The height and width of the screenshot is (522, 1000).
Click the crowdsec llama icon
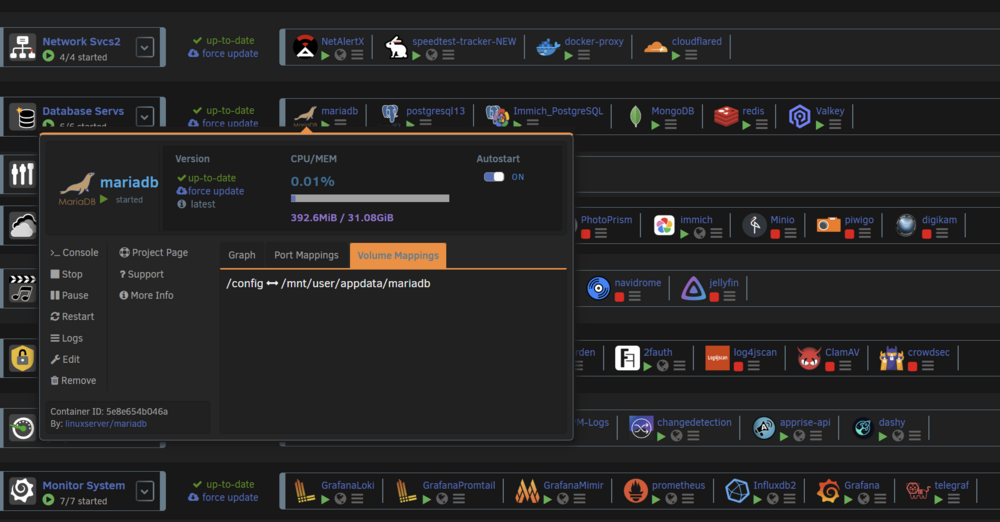click(892, 359)
